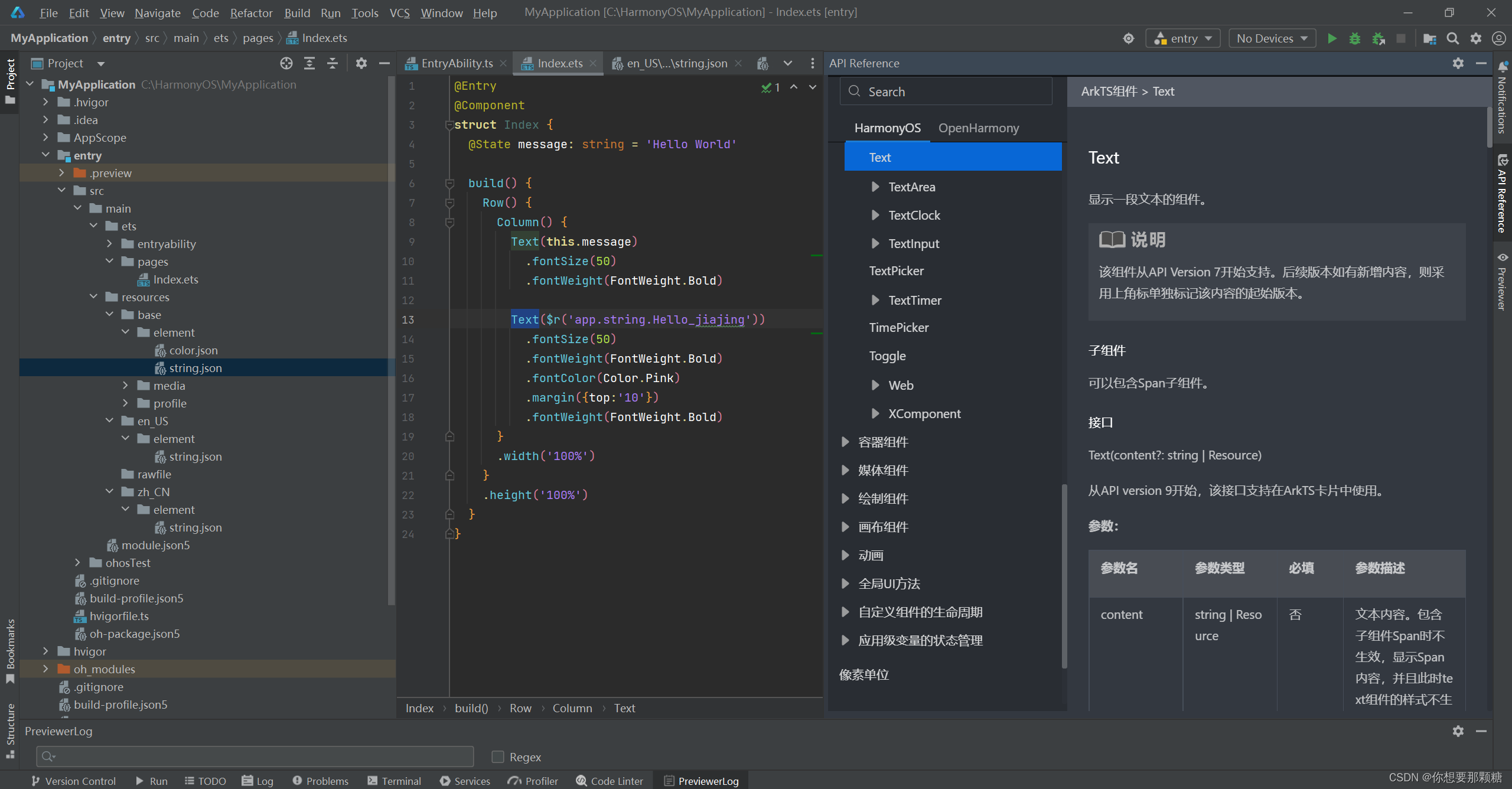The height and width of the screenshot is (789, 1512).
Task: Select opened file locate target icon
Action: tap(286, 63)
